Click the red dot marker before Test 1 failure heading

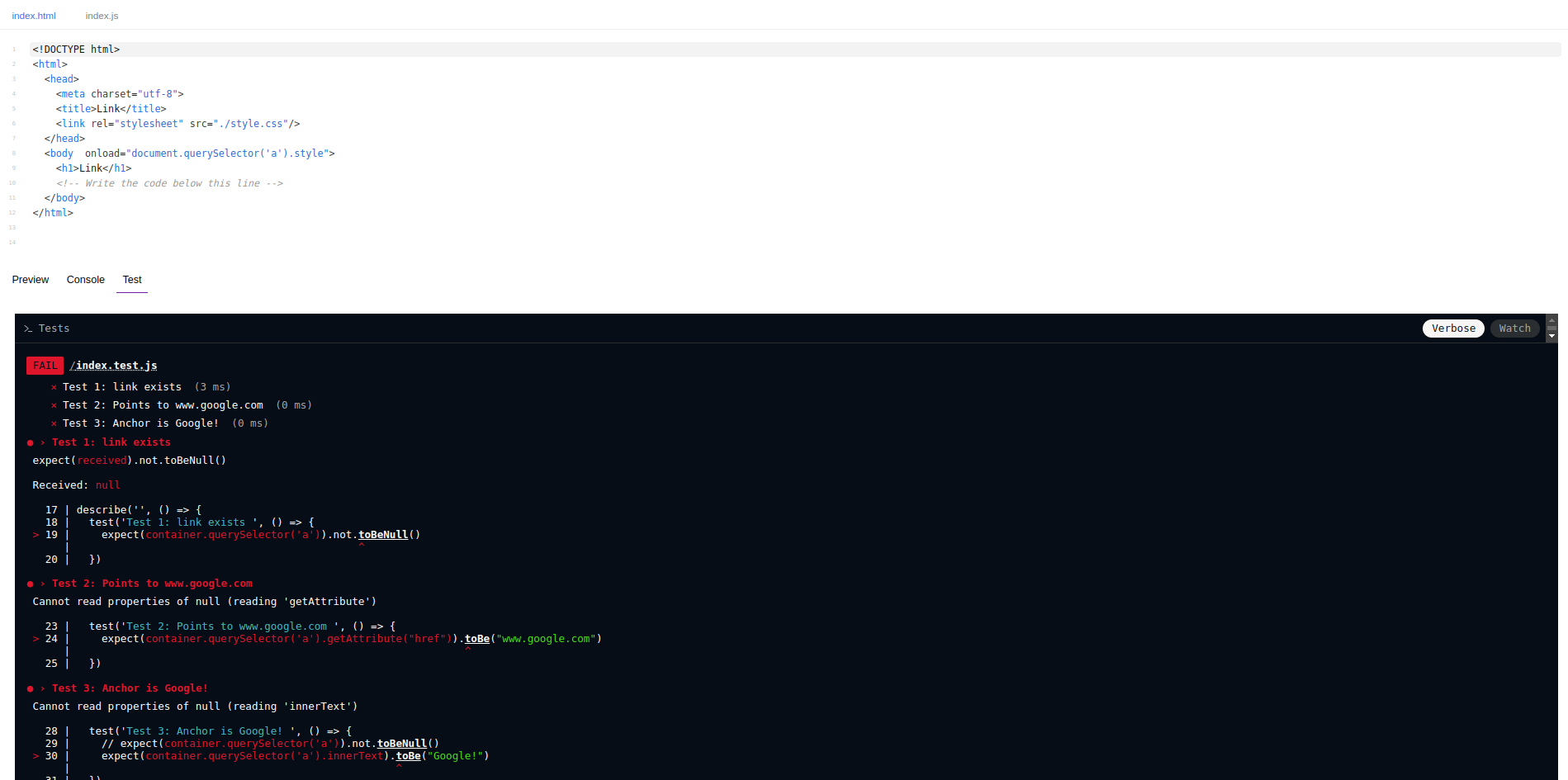click(x=31, y=442)
